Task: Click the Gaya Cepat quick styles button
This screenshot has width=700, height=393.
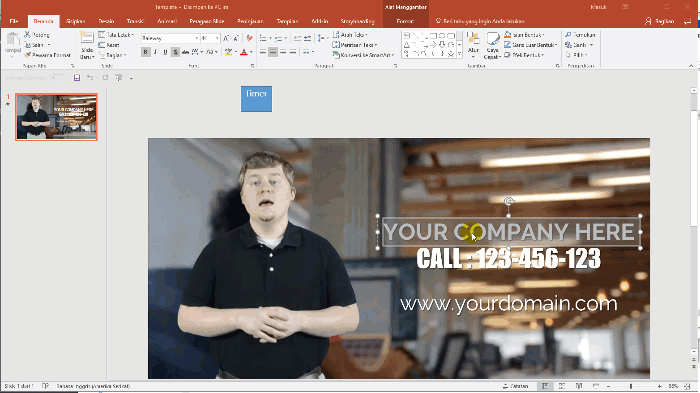Action: [x=492, y=46]
